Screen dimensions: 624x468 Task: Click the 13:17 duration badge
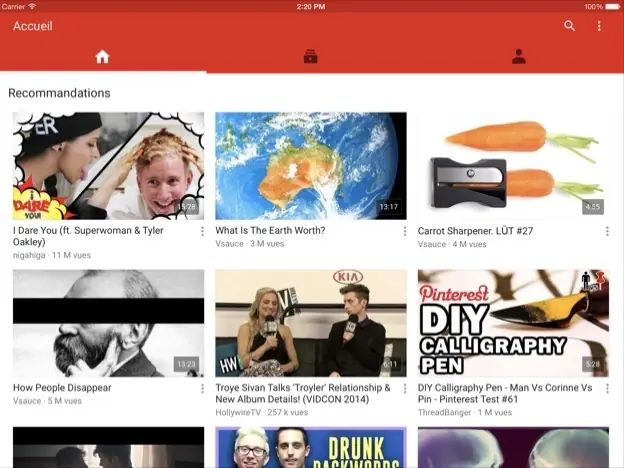pos(388,207)
